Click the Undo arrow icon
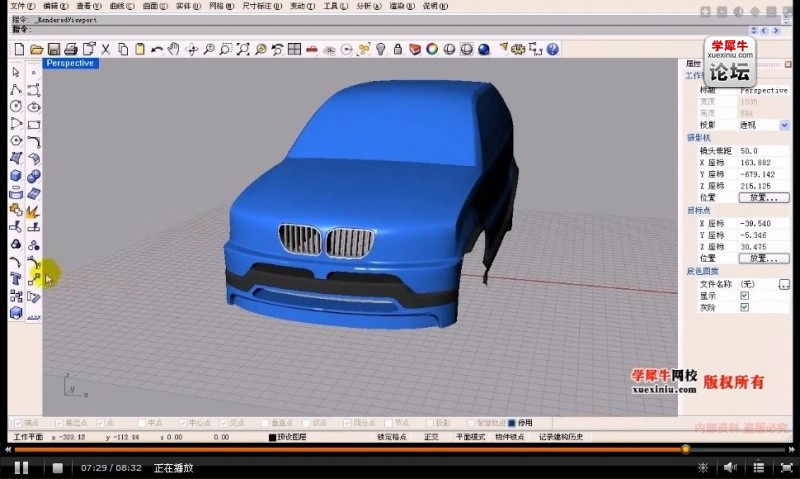The width and height of the screenshot is (800, 479). [157, 49]
